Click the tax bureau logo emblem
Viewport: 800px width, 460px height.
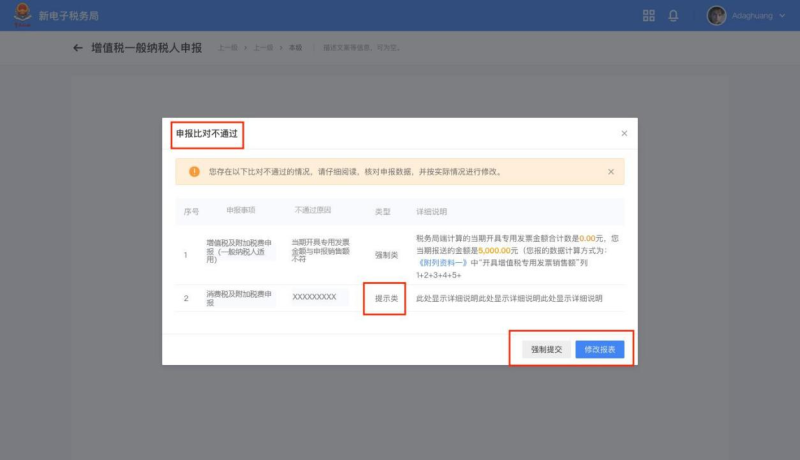click(x=19, y=17)
